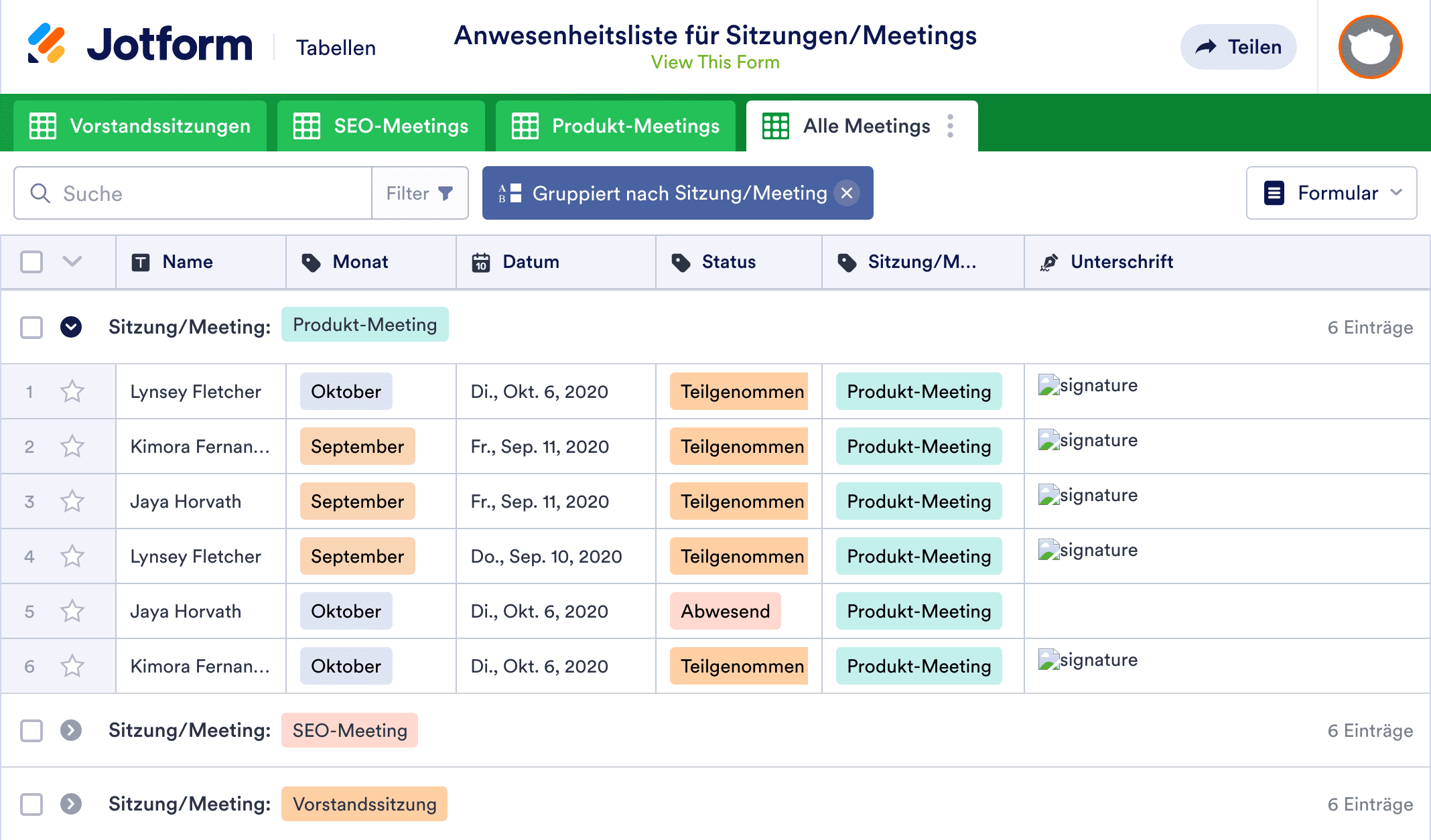Expand the SEO-Meeting group
Screen dimensions: 1431x840
(x=72, y=731)
